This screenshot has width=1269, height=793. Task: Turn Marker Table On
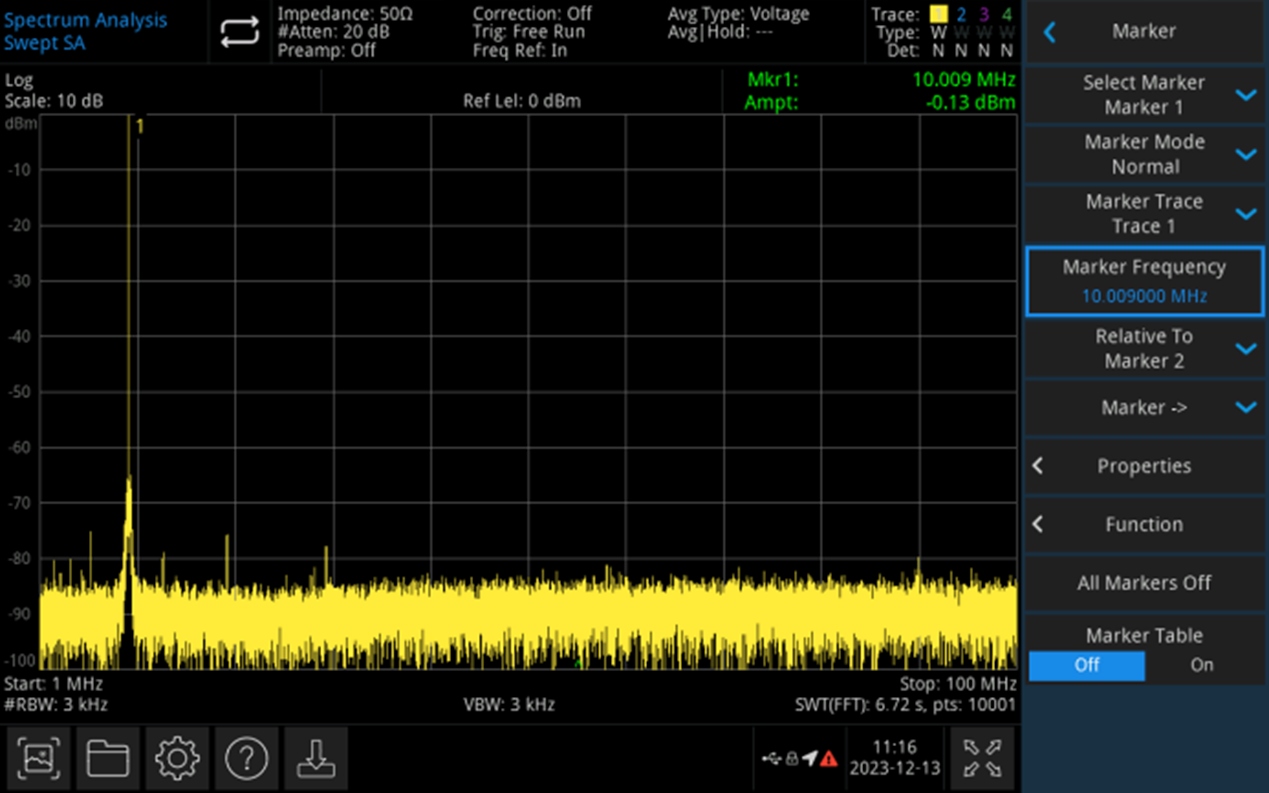click(x=1202, y=665)
